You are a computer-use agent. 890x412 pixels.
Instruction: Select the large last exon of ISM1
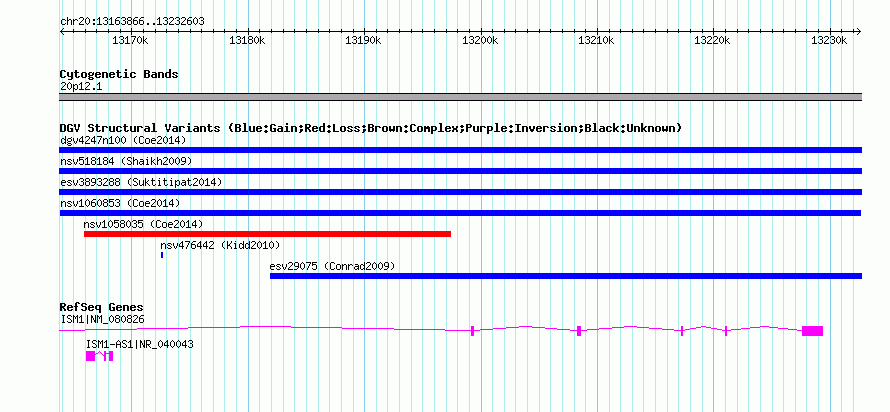point(812,331)
